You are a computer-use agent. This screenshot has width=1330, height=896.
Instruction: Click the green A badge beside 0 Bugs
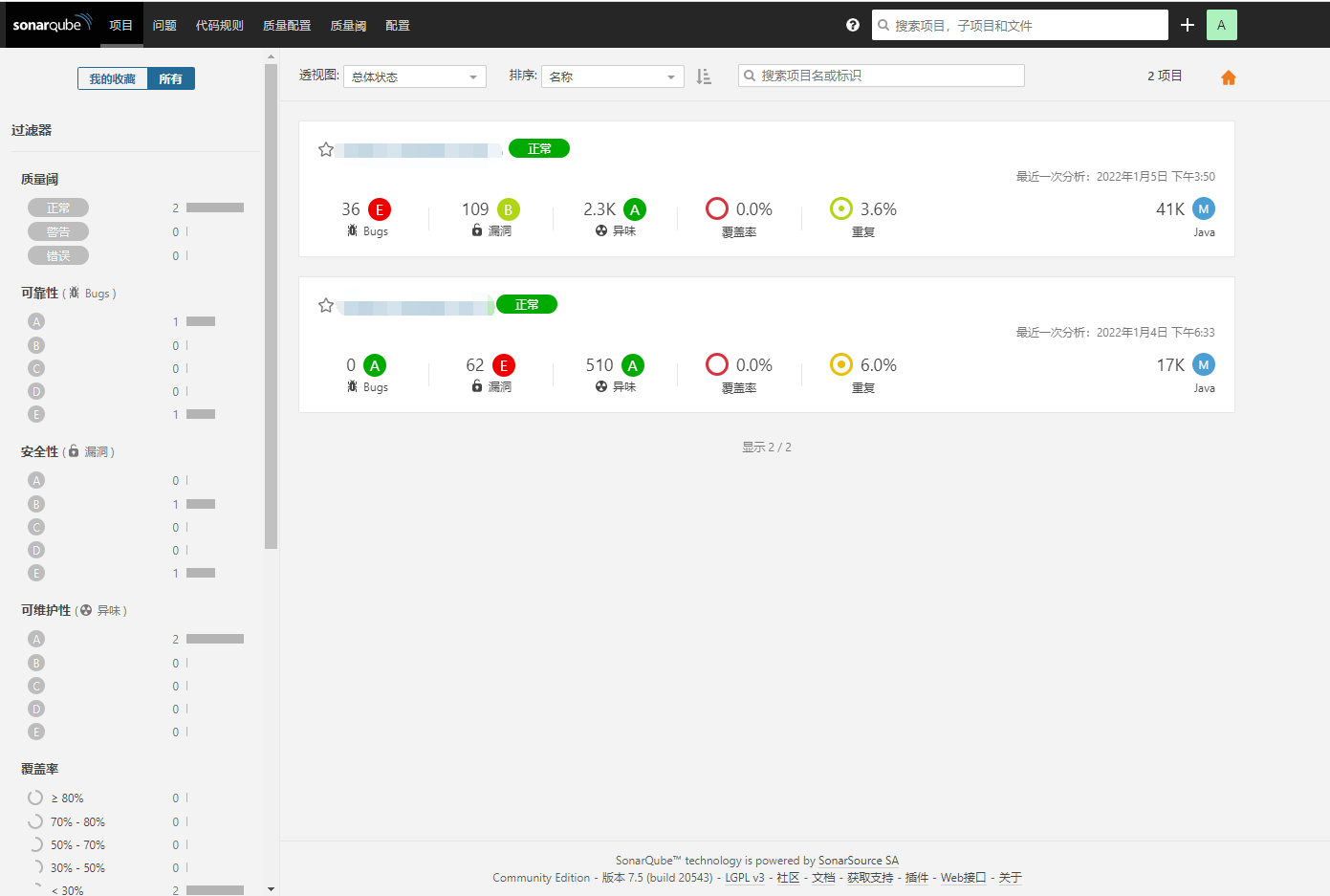tap(375, 364)
